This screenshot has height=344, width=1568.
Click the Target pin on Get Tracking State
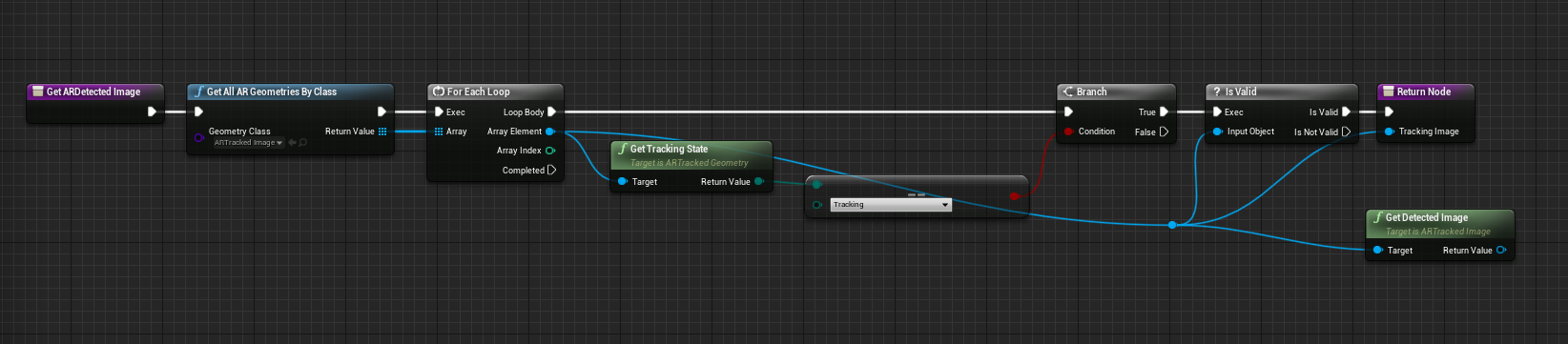coord(622,182)
